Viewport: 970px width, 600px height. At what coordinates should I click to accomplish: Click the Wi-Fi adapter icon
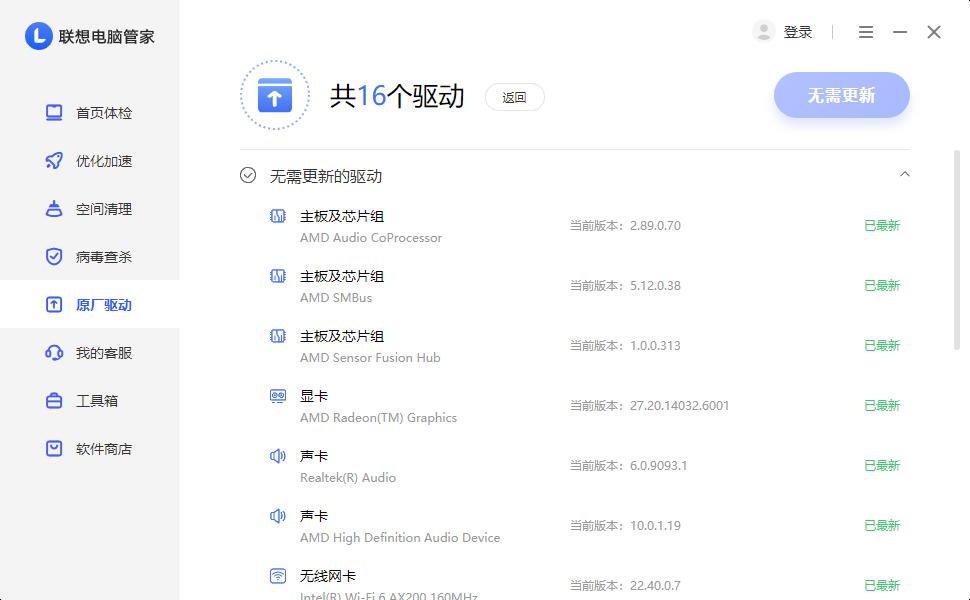pyautogui.click(x=278, y=576)
